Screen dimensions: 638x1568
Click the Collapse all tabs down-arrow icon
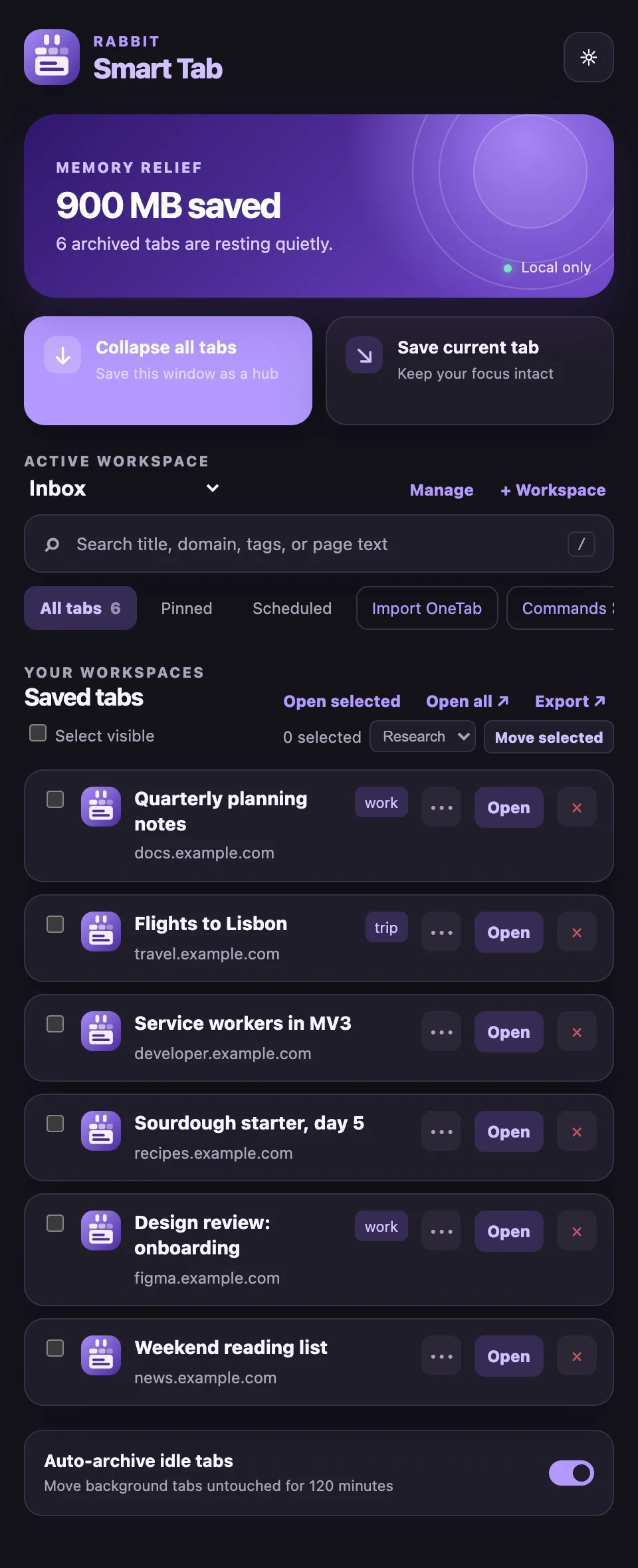coord(62,355)
